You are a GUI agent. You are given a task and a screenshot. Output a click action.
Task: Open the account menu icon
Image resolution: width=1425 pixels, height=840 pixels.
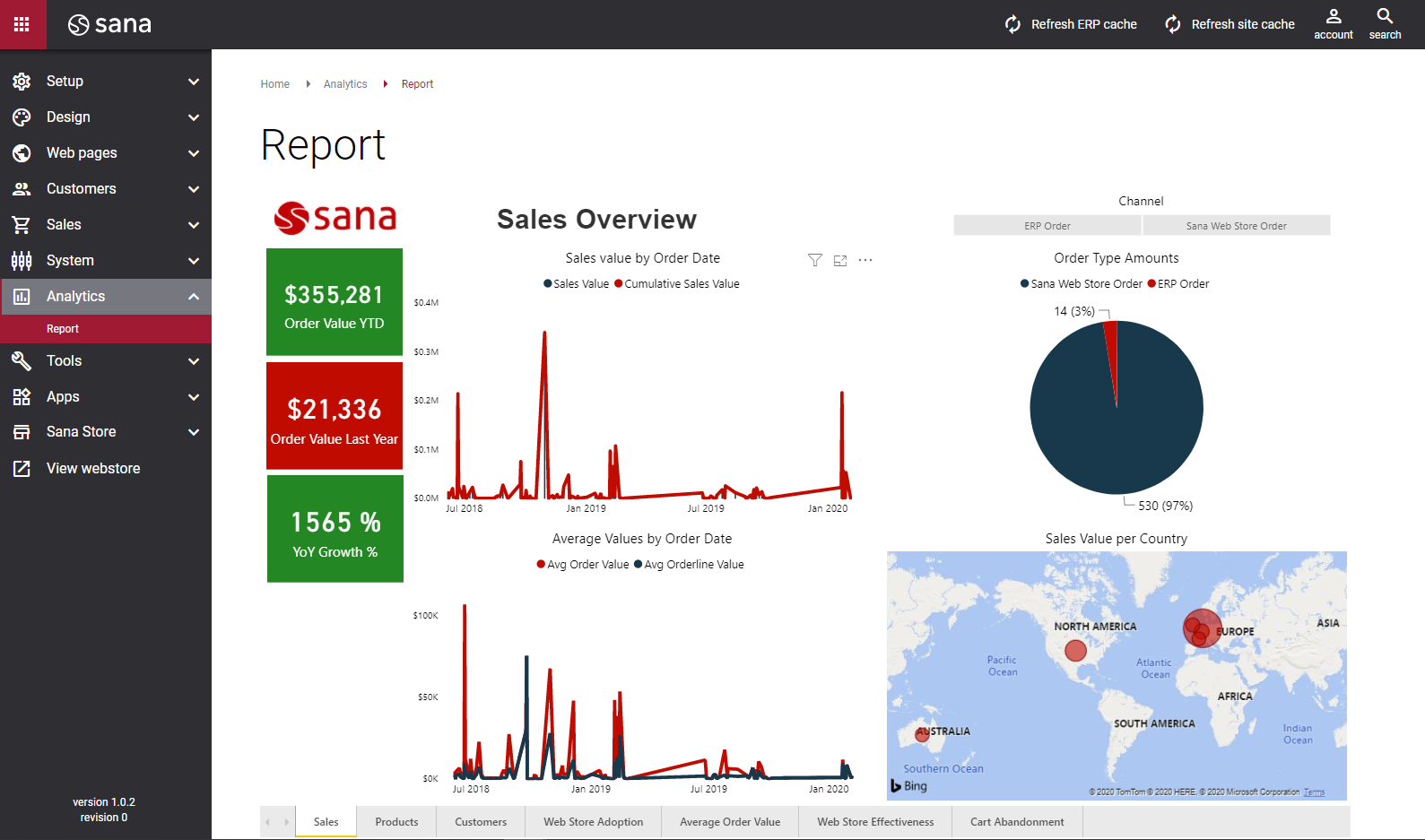click(x=1334, y=16)
